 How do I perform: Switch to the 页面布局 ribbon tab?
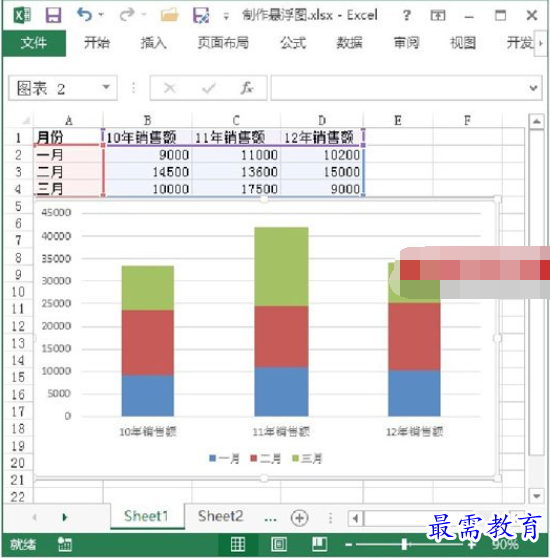click(x=223, y=43)
